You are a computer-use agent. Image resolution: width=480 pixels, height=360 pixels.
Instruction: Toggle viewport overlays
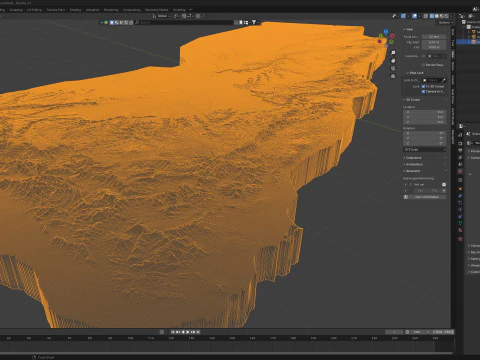click(x=414, y=16)
